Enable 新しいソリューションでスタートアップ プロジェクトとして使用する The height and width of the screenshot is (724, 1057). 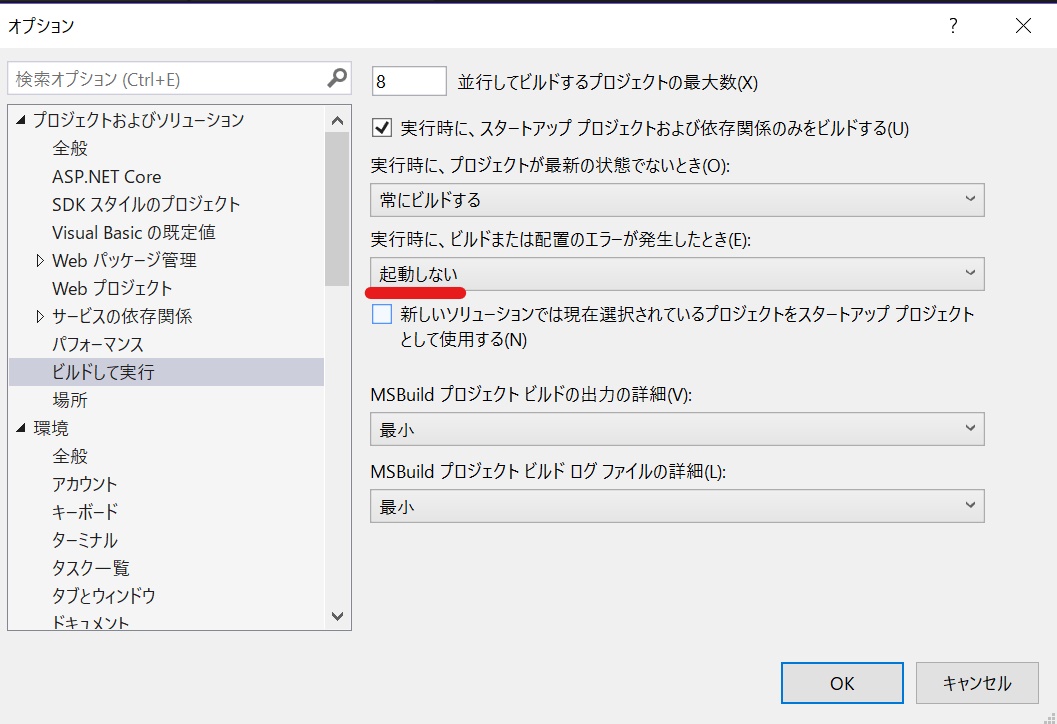380,313
